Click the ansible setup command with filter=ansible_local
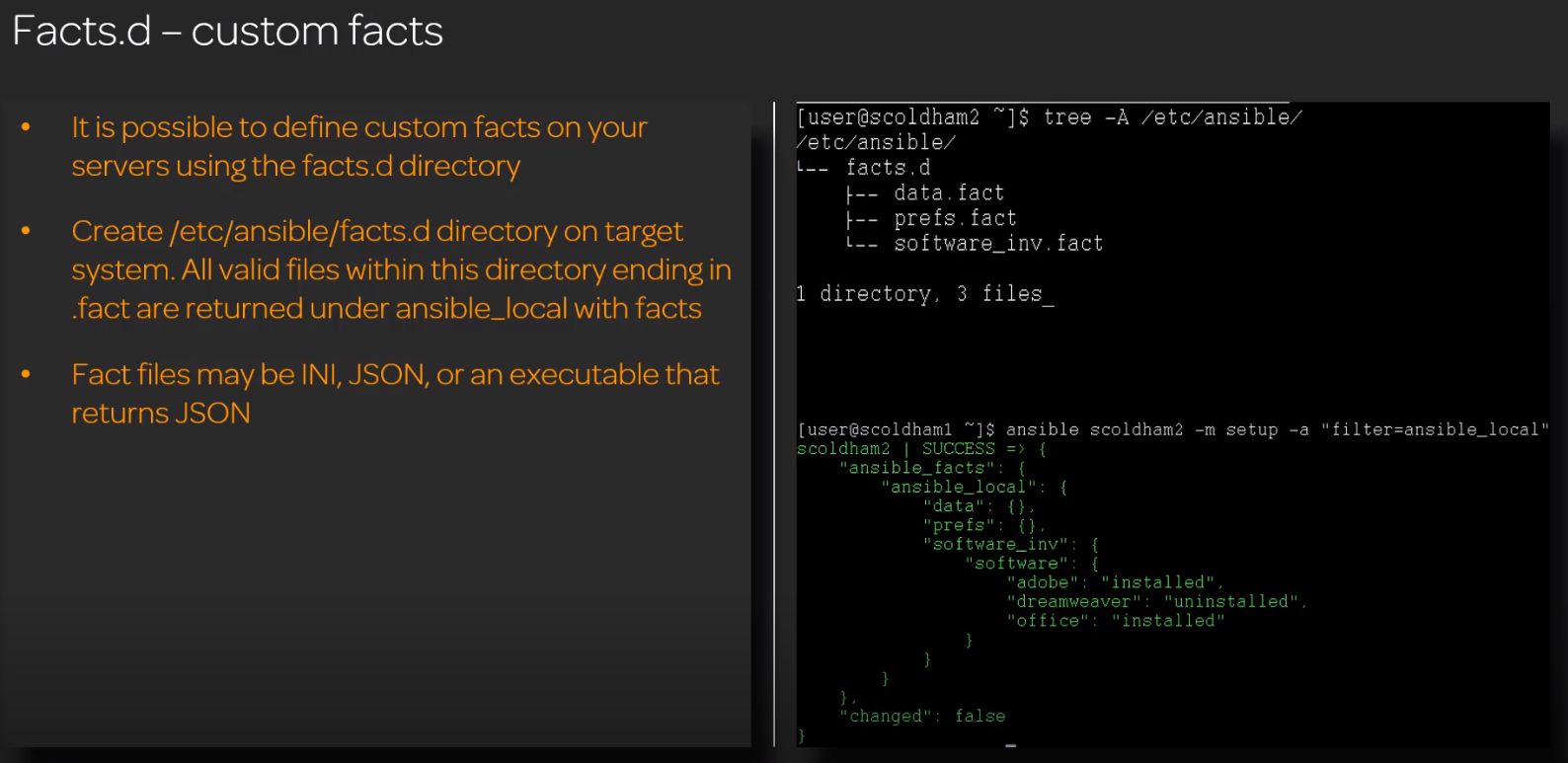 point(1172,429)
